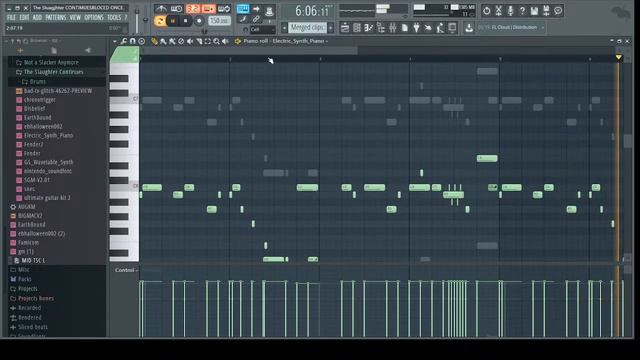Toggle piano roll snap magnet icon
640x360 pixels.
[x=133, y=41]
